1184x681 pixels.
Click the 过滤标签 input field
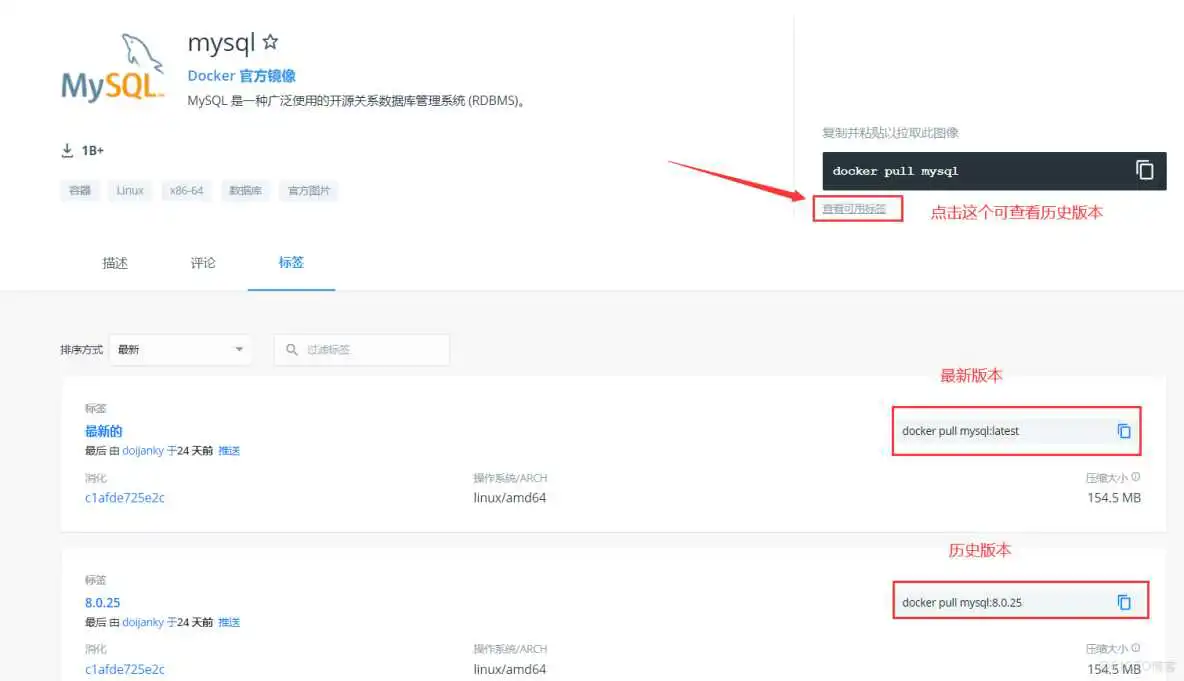pos(370,349)
